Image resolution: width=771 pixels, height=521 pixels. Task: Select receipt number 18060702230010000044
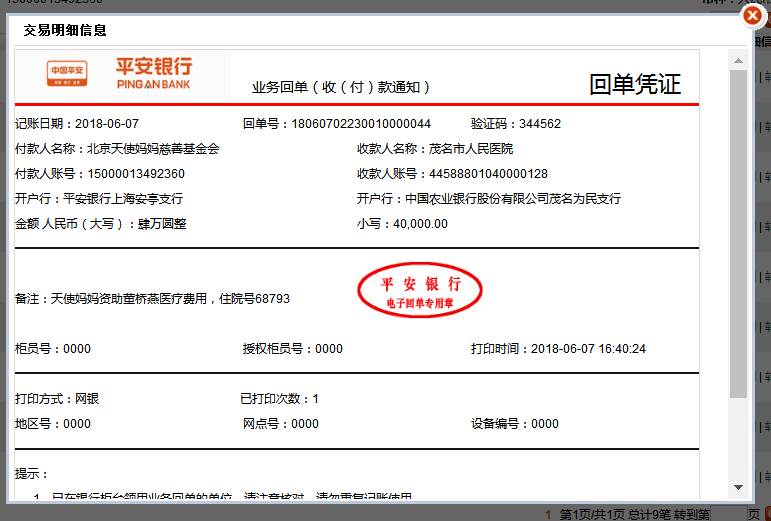(x=361, y=123)
